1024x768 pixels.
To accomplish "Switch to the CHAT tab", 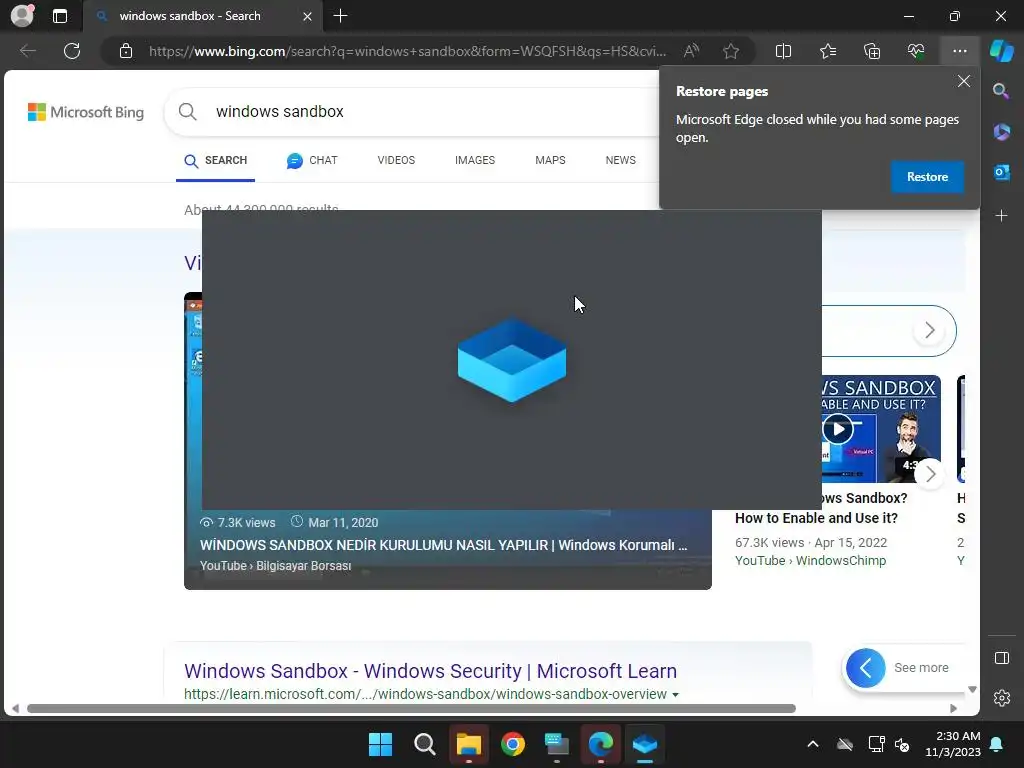I will point(312,161).
